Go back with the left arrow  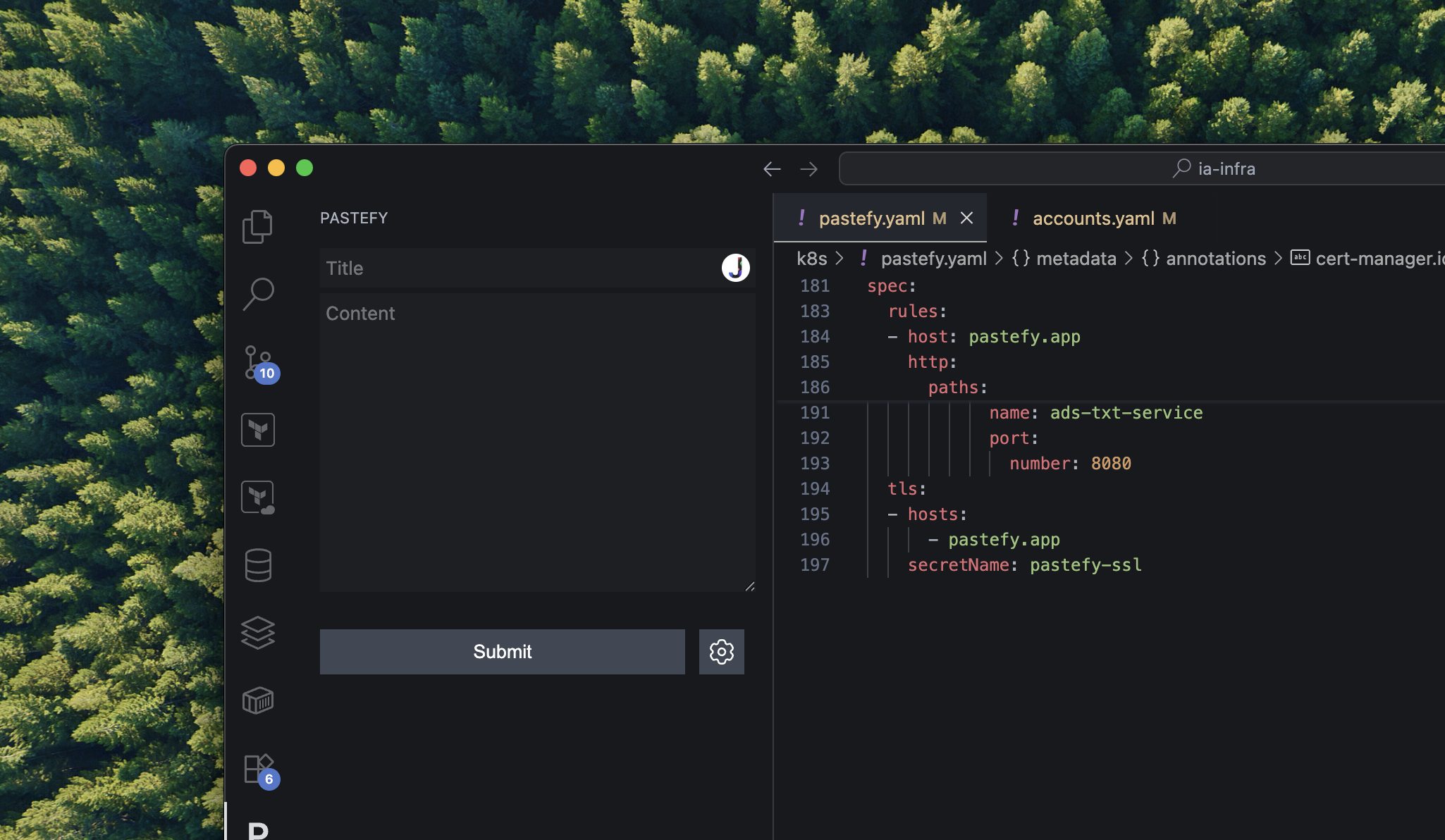(x=772, y=169)
